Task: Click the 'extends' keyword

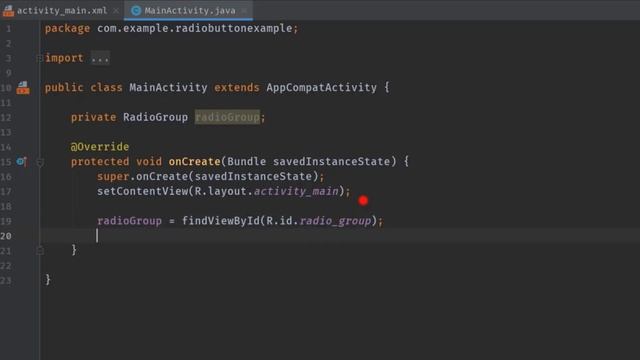Action: click(x=237, y=87)
